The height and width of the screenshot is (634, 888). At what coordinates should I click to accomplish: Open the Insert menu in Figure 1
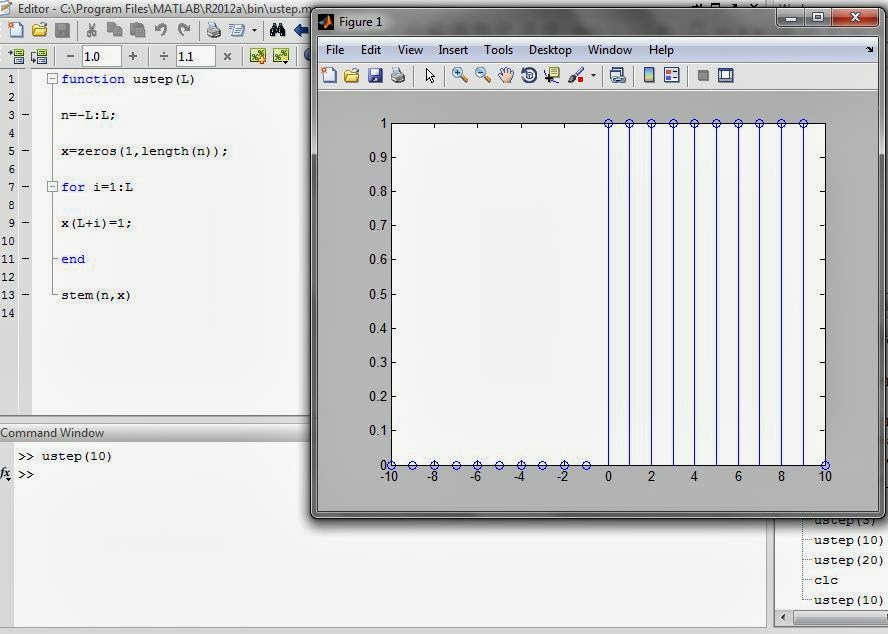click(453, 49)
